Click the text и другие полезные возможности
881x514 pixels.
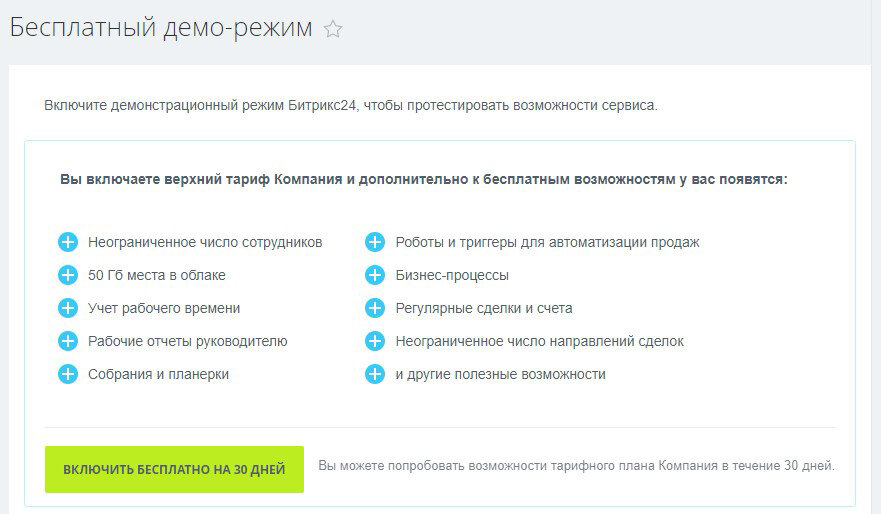[500, 374]
